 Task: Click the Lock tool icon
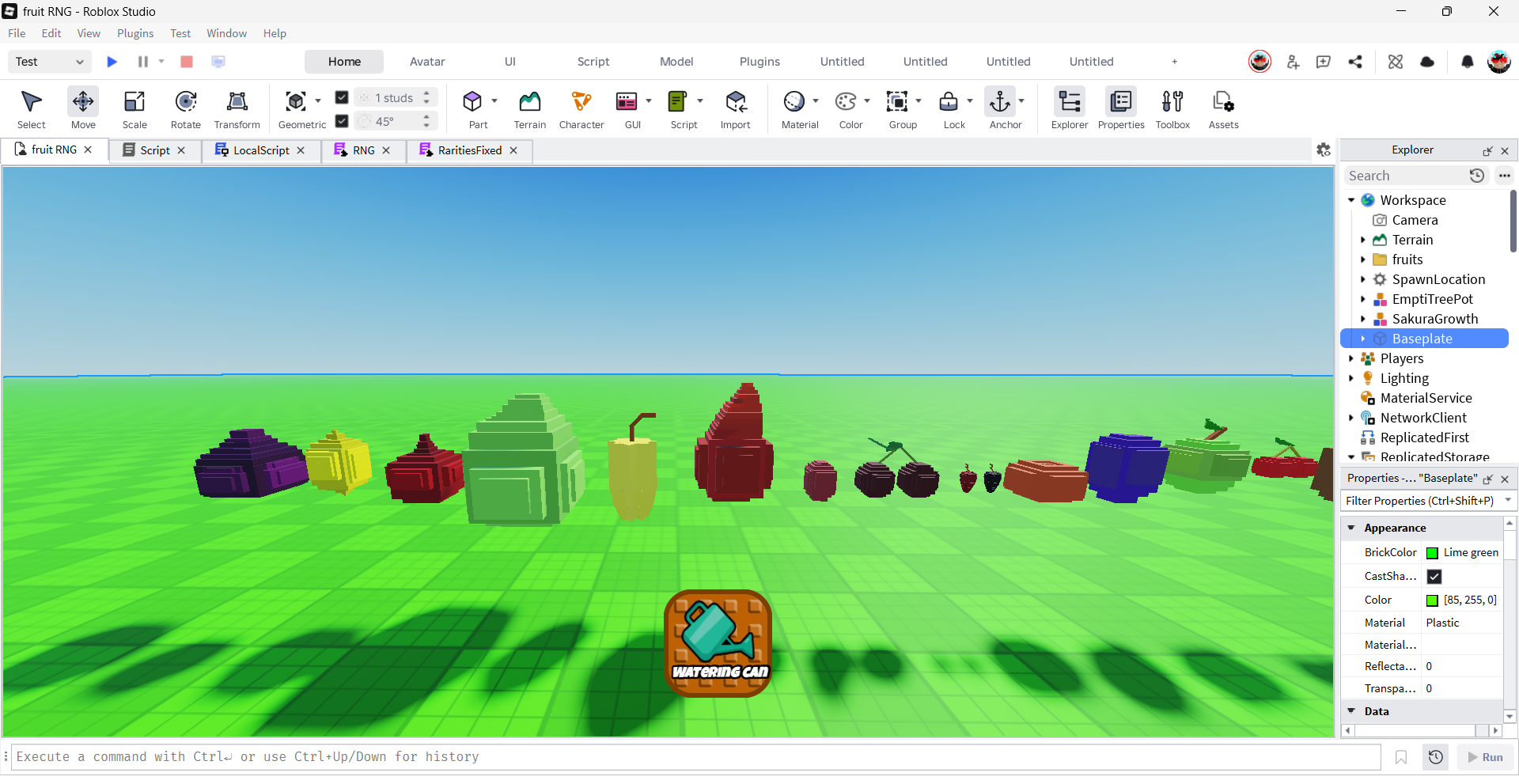pyautogui.click(x=949, y=101)
